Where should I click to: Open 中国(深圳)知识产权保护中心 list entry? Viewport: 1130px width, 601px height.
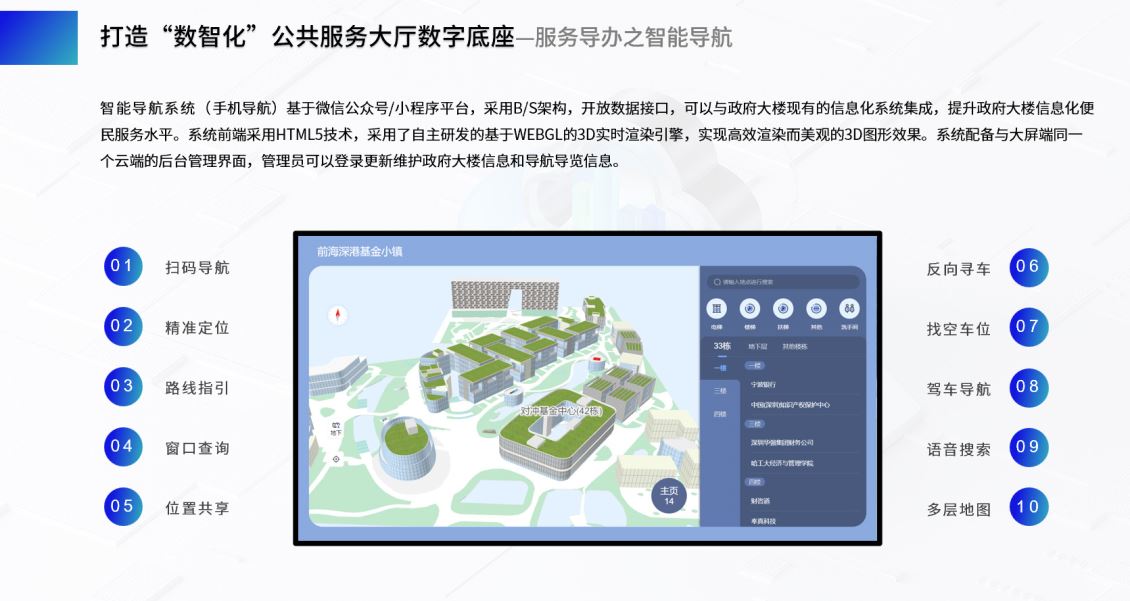[790, 405]
